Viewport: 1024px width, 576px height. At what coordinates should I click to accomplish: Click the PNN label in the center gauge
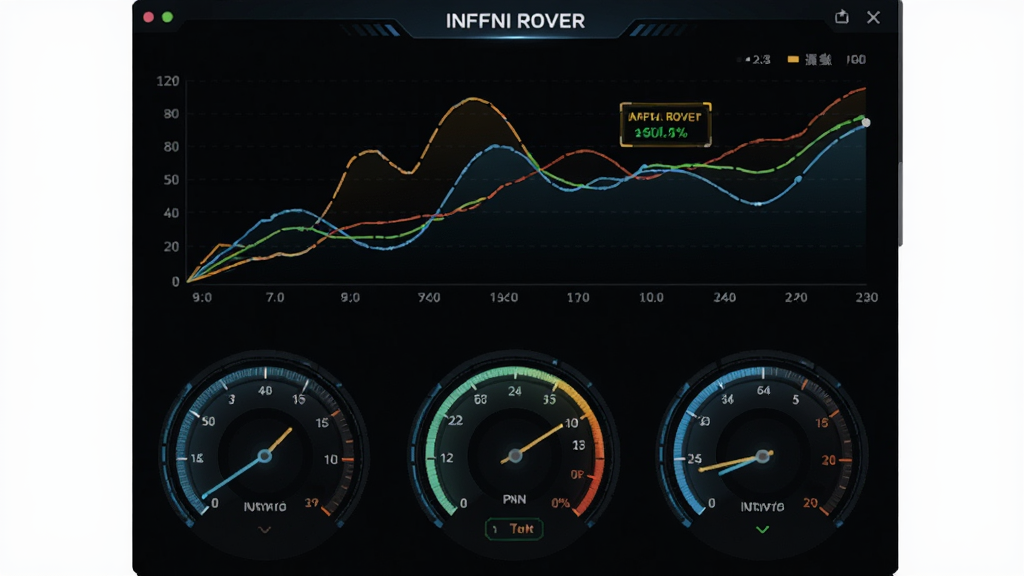pos(515,500)
